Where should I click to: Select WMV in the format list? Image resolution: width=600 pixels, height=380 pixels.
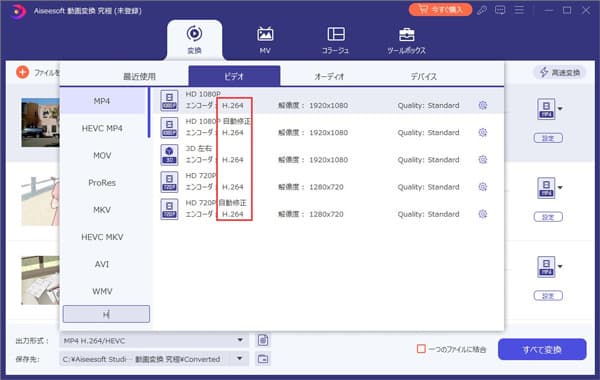coord(102,292)
